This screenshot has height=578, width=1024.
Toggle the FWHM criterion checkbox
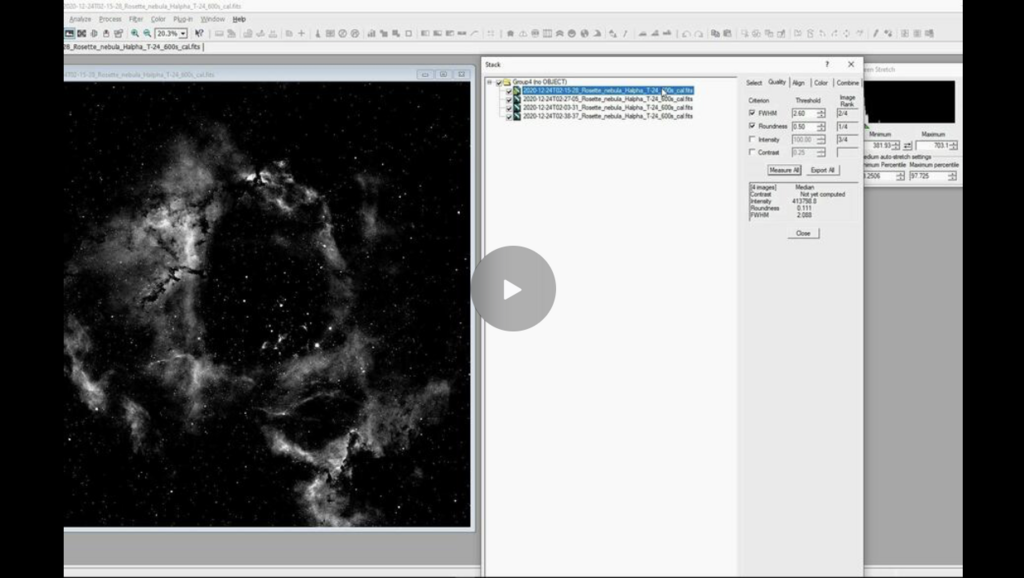(x=752, y=113)
